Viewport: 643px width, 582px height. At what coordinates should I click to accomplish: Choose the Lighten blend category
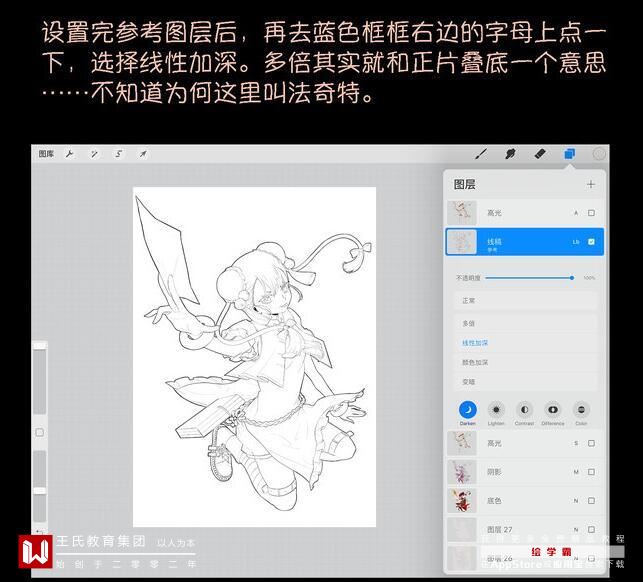(x=496, y=413)
